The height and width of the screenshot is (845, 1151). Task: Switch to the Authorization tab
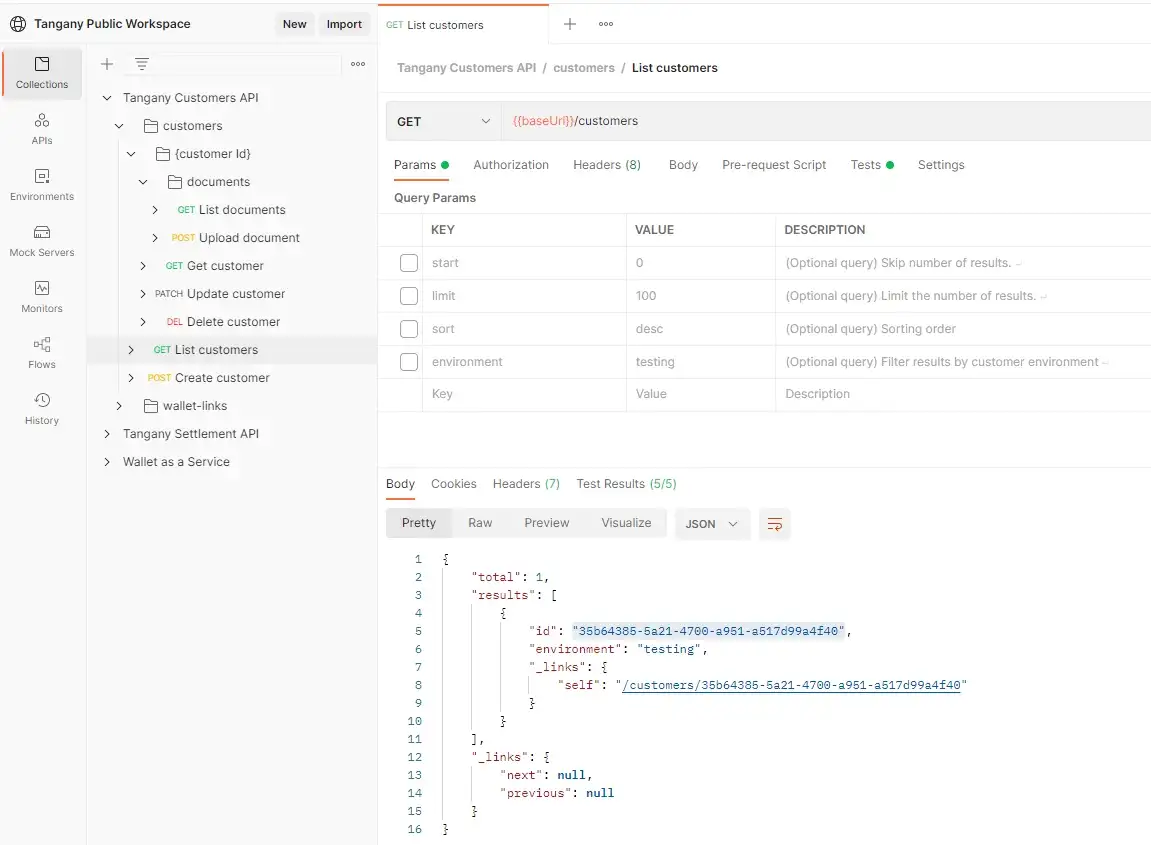pyautogui.click(x=511, y=165)
